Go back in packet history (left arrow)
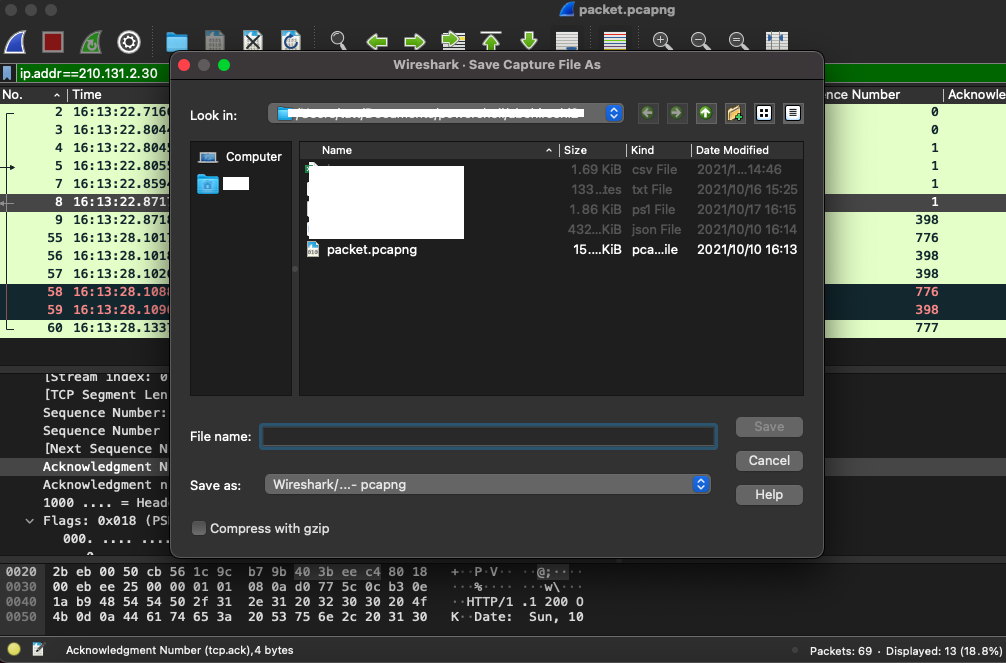This screenshot has width=1006, height=663. click(377, 42)
